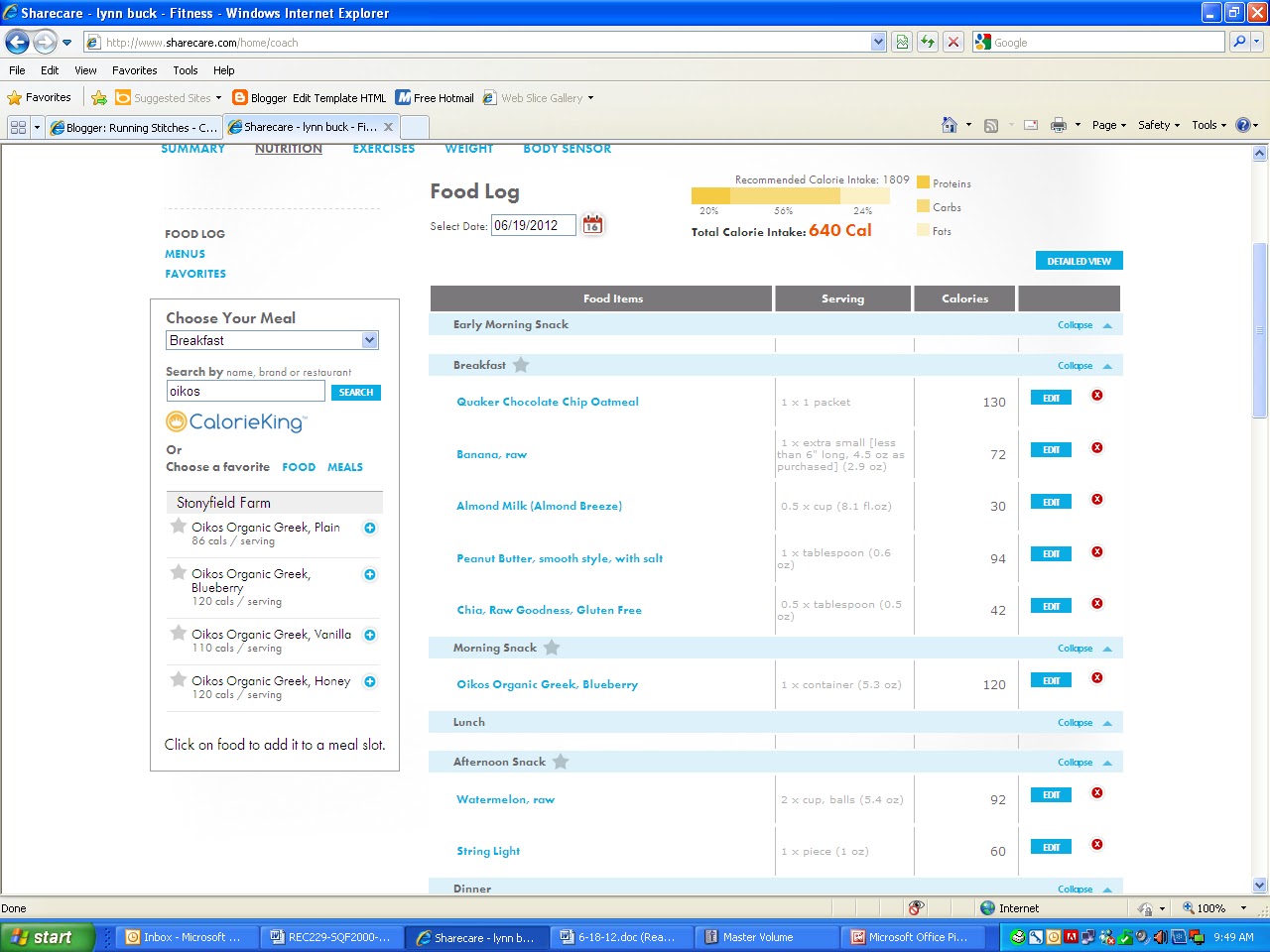Remove String Light entry

(1097, 844)
